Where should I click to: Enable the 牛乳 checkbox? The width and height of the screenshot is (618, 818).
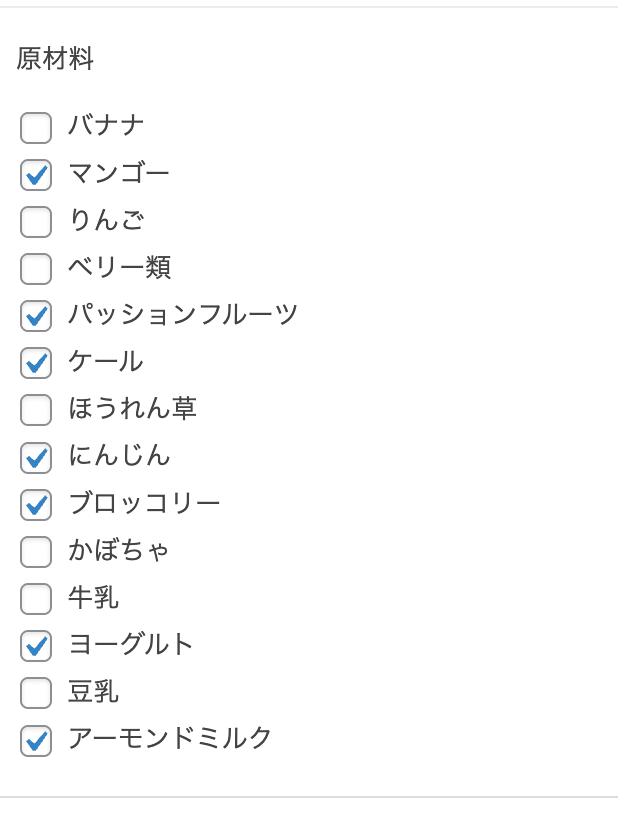(x=36, y=598)
